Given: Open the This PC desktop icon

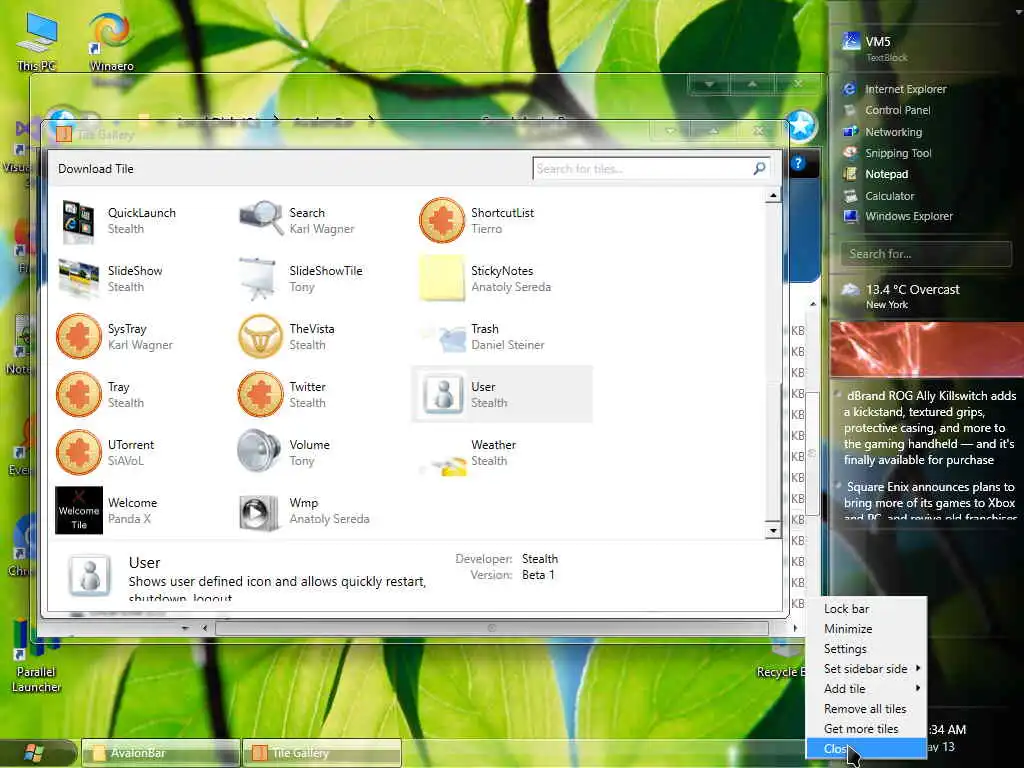Looking at the screenshot, I should 37,42.
